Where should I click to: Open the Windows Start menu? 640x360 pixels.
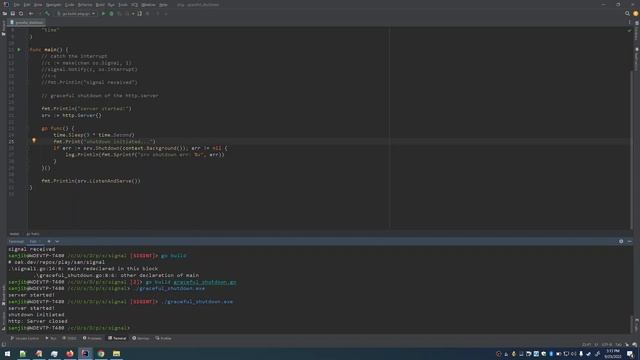click(x=7, y=353)
